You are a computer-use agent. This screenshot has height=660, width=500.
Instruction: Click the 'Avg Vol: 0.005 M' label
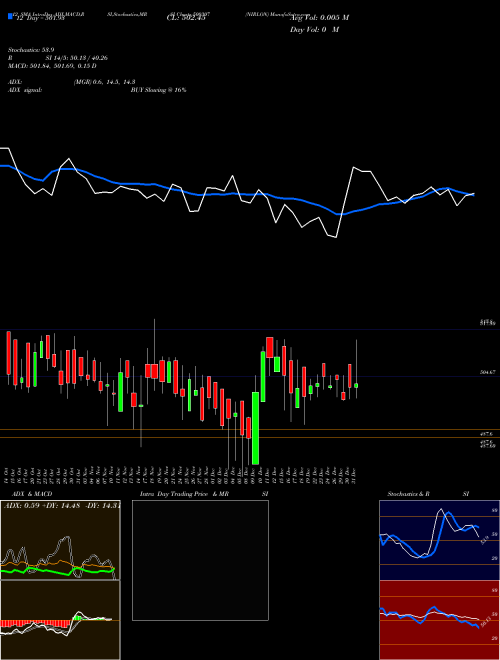point(320,18)
